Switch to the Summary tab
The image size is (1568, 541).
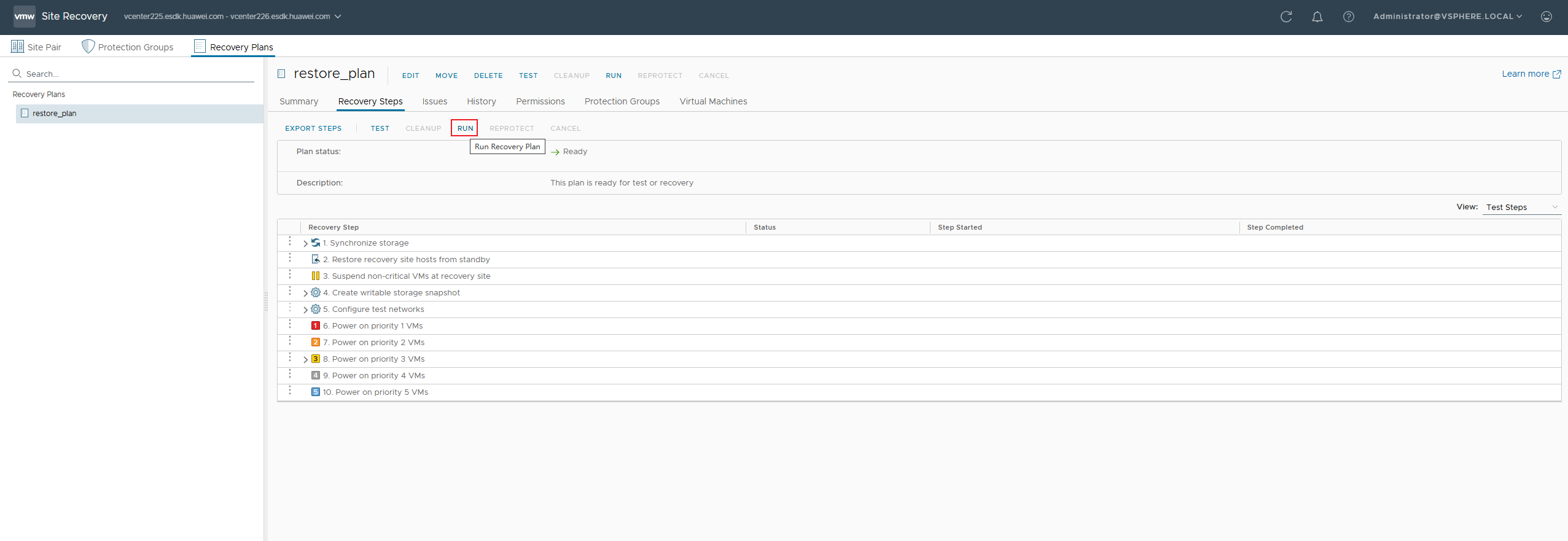pos(299,101)
